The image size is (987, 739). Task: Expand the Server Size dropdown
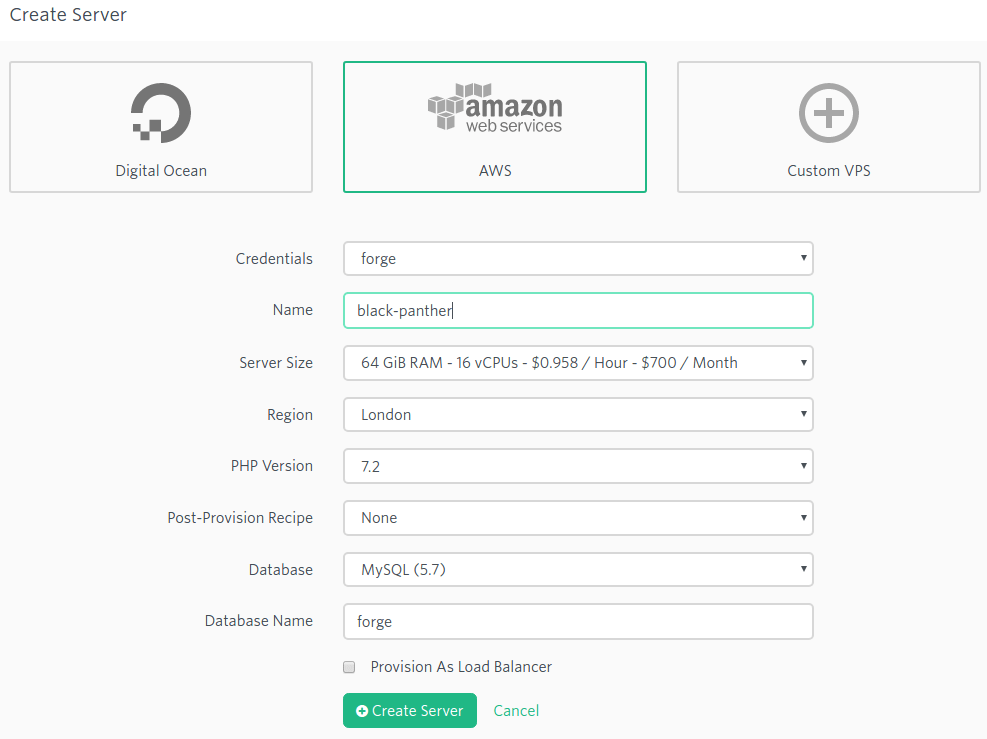(578, 363)
